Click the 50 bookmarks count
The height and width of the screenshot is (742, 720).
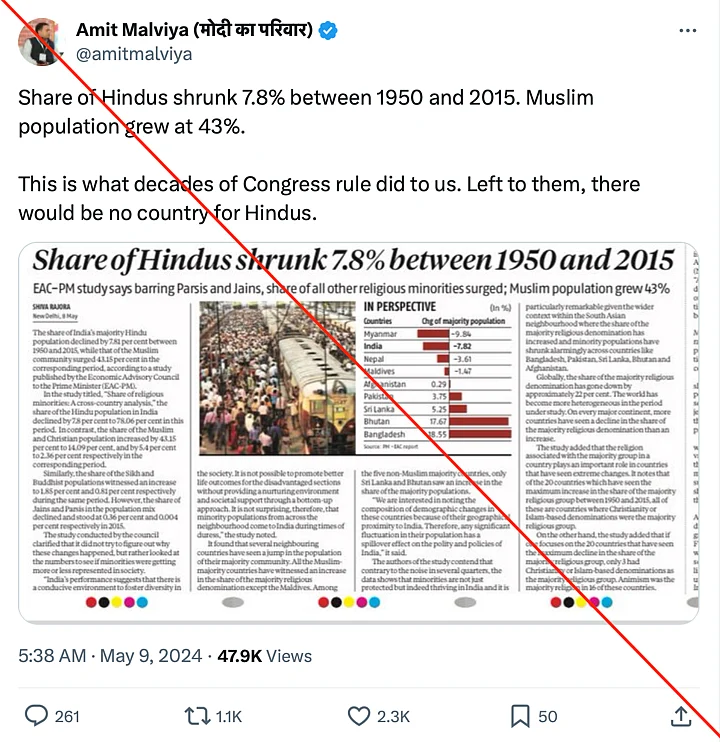[x=547, y=716]
